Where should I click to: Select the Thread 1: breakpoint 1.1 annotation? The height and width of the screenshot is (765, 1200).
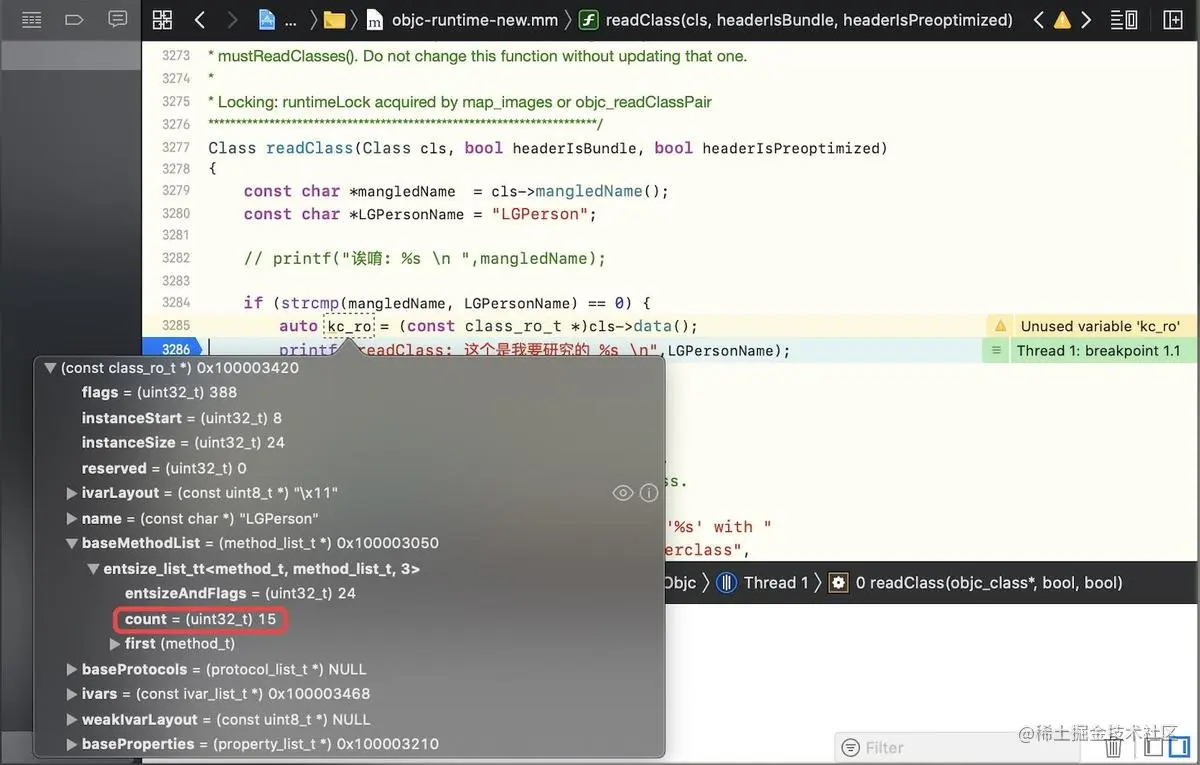coord(1098,350)
